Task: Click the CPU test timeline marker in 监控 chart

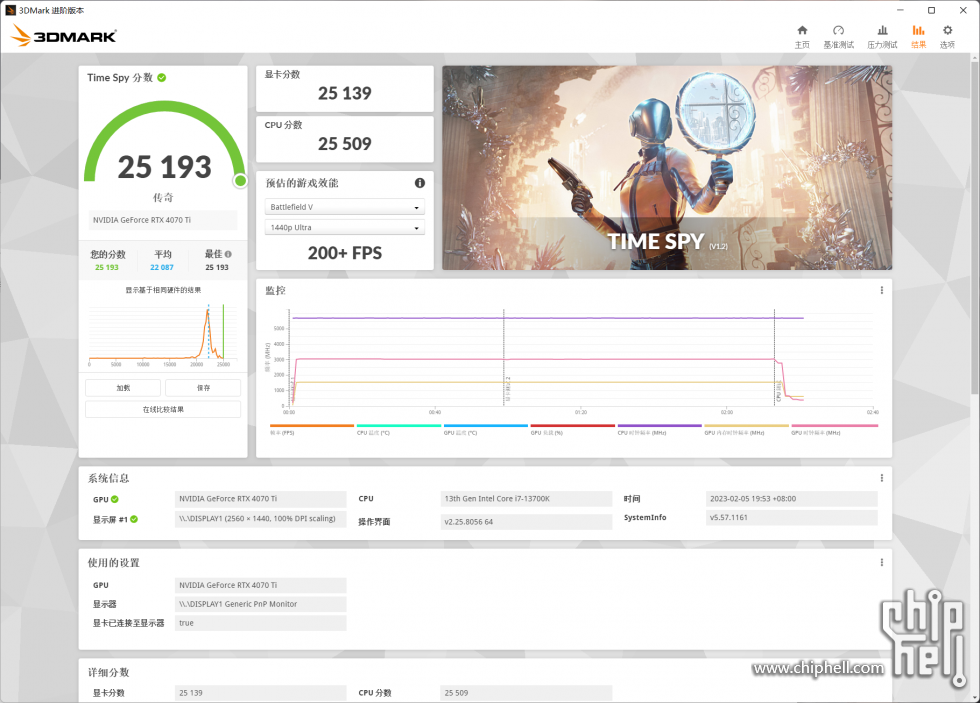Action: (775, 357)
